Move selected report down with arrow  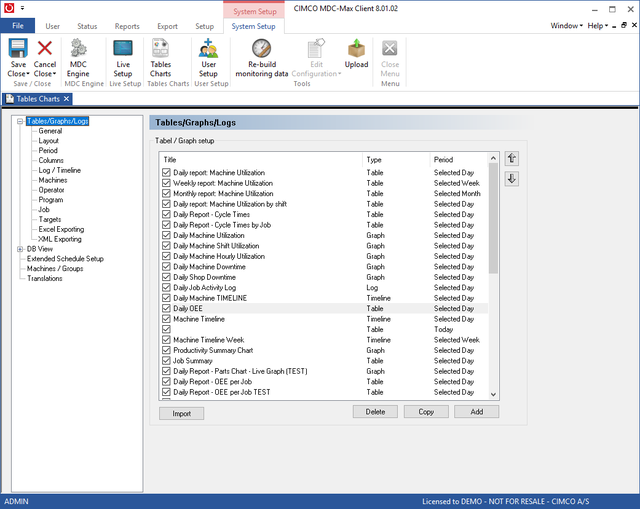pyautogui.click(x=512, y=179)
